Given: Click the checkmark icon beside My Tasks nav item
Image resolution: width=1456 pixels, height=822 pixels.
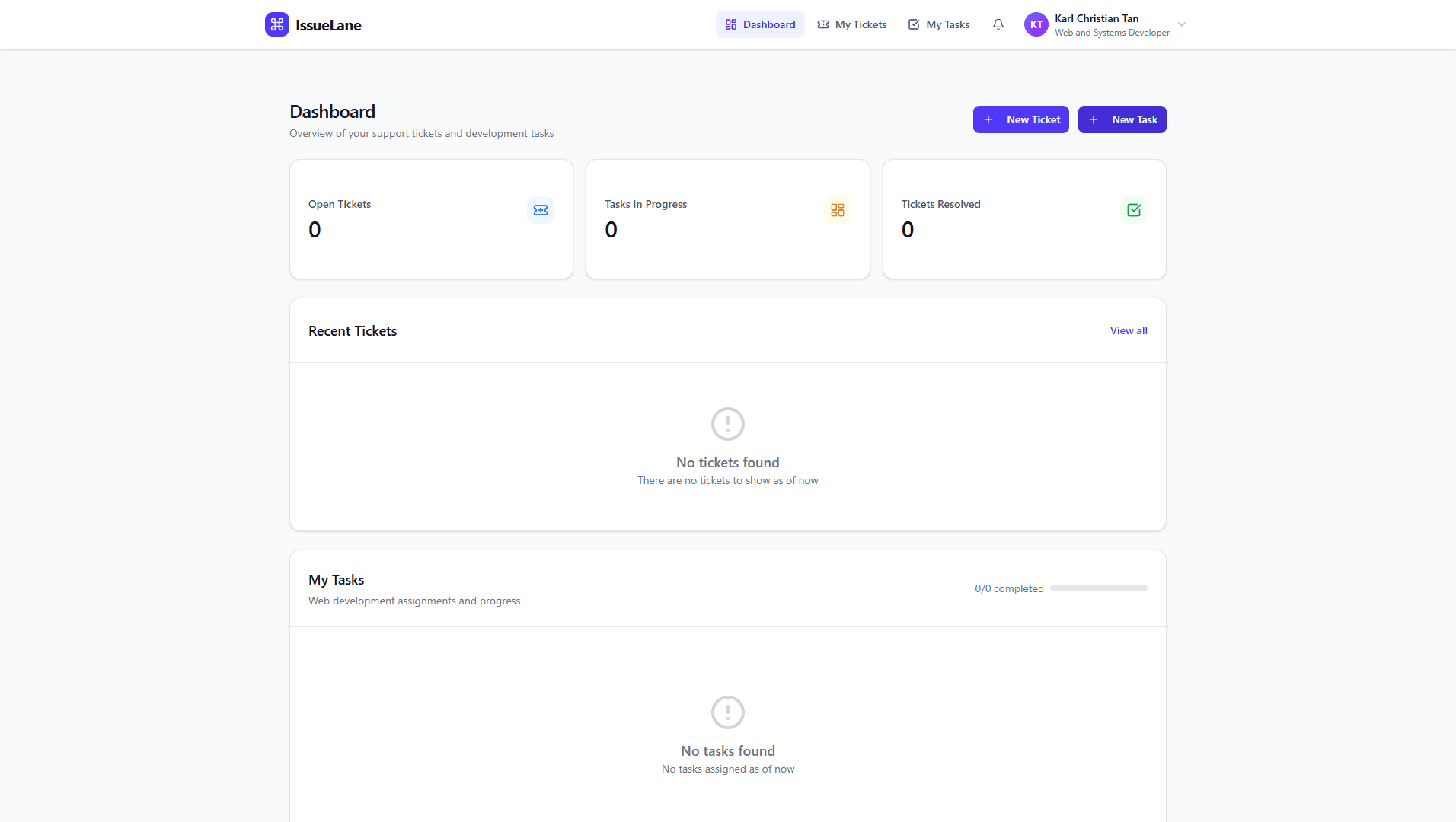Looking at the screenshot, I should tap(912, 24).
